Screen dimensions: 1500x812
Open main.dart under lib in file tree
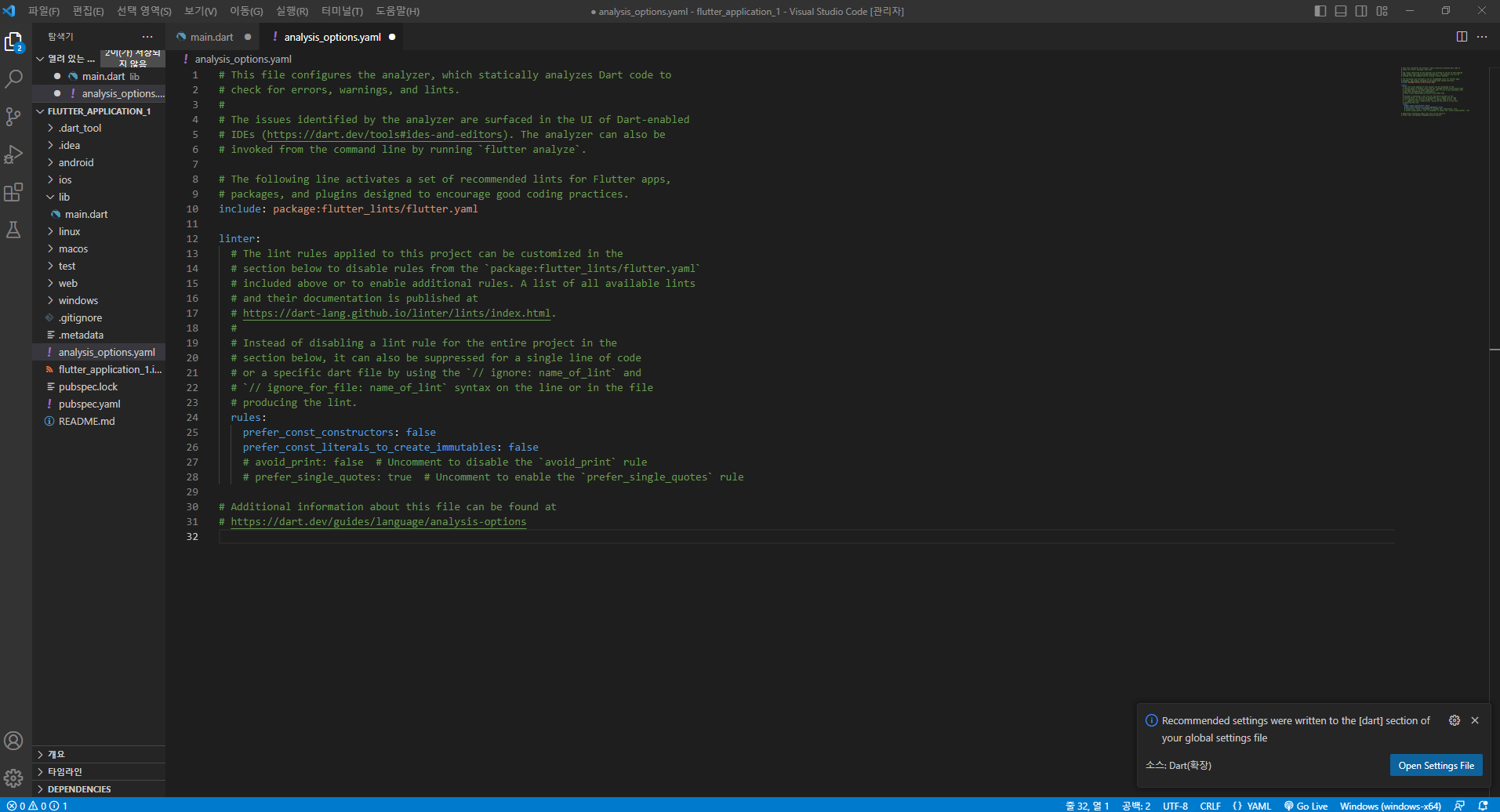[x=86, y=214]
